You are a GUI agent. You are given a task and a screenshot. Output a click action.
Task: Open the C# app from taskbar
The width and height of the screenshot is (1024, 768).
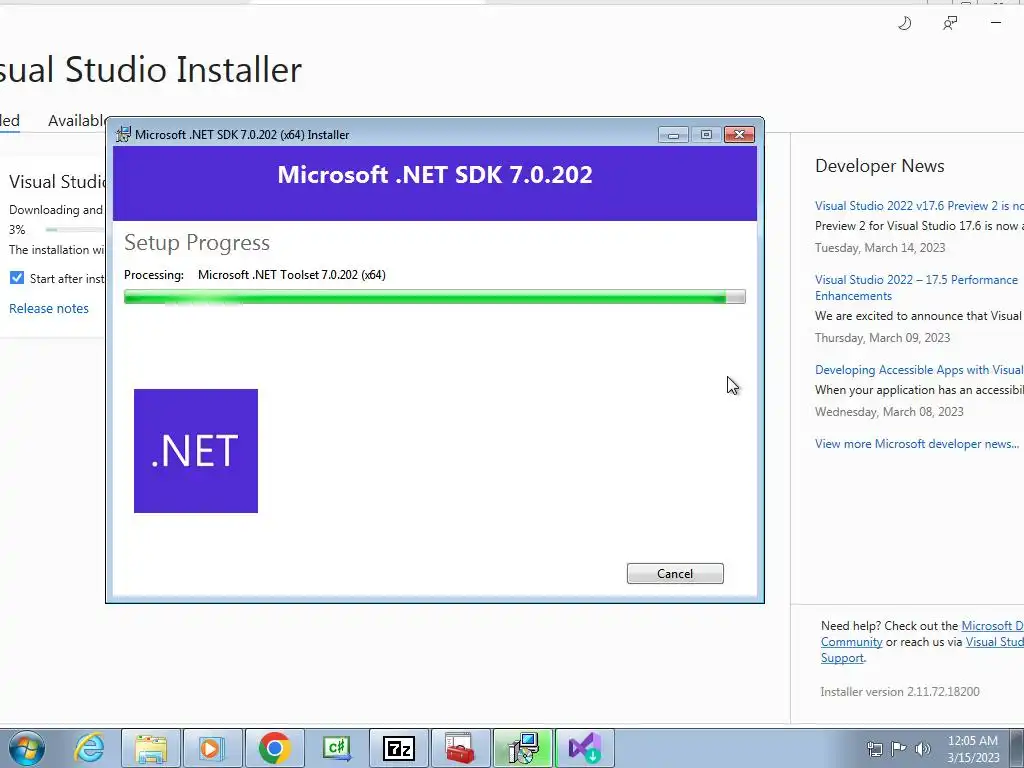click(x=336, y=748)
